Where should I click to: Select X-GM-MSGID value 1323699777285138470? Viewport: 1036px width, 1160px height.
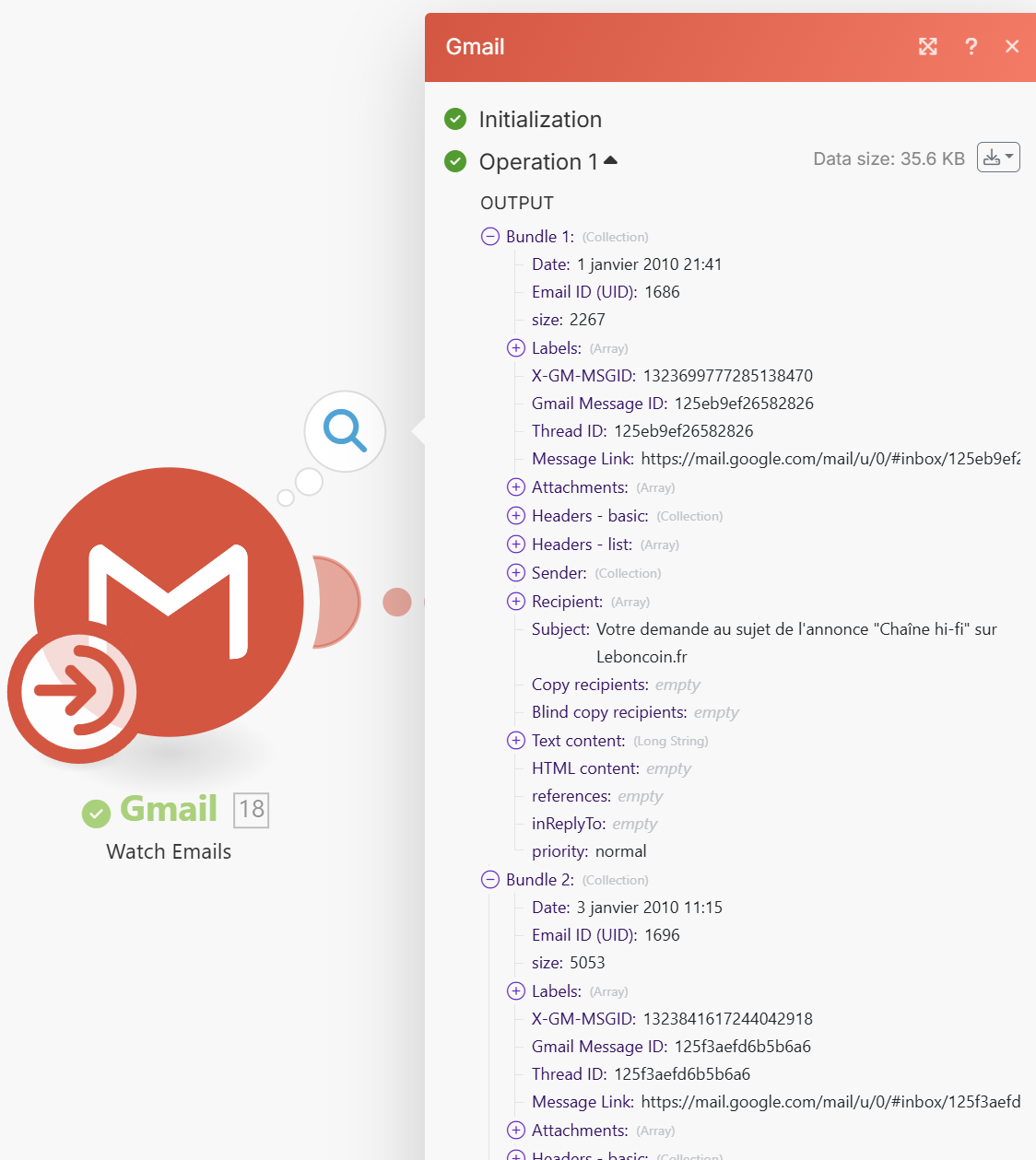point(728,376)
